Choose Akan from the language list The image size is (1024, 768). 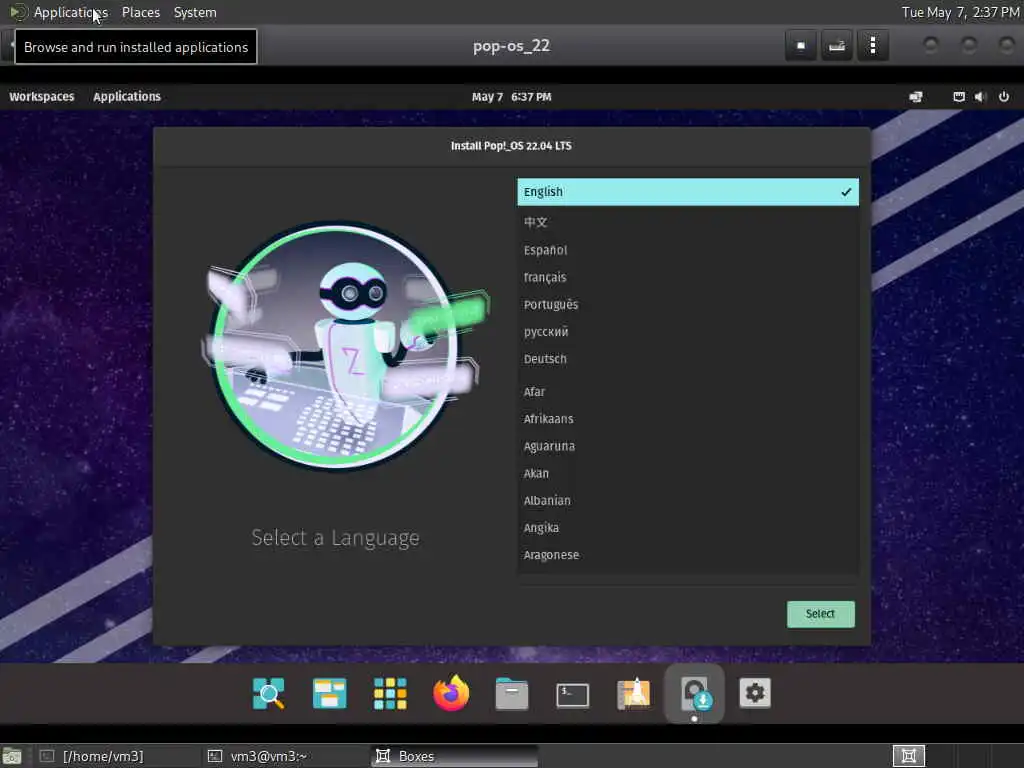pos(688,473)
